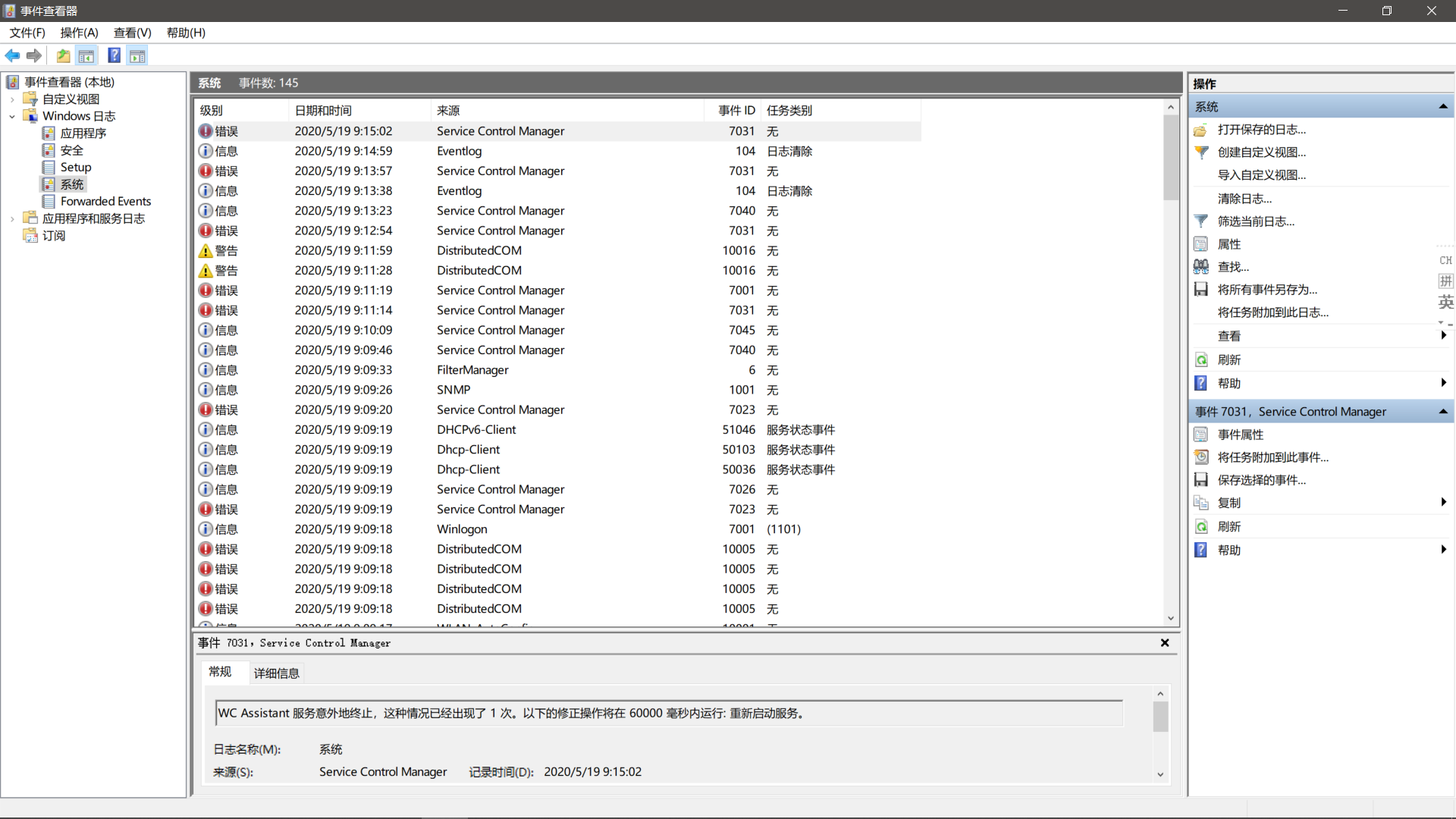The height and width of the screenshot is (819, 1456).
Task: Click the toolbar help question mark icon
Action: [114, 55]
